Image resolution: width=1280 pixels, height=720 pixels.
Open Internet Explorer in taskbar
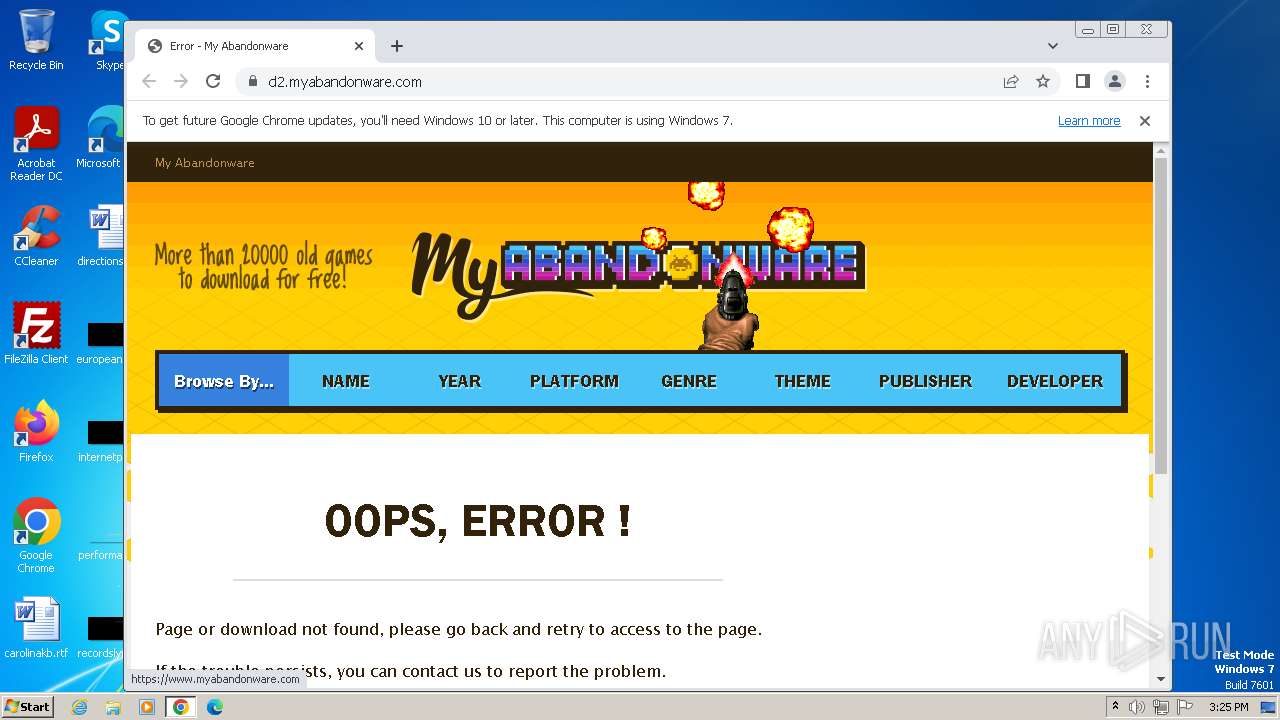click(x=80, y=707)
